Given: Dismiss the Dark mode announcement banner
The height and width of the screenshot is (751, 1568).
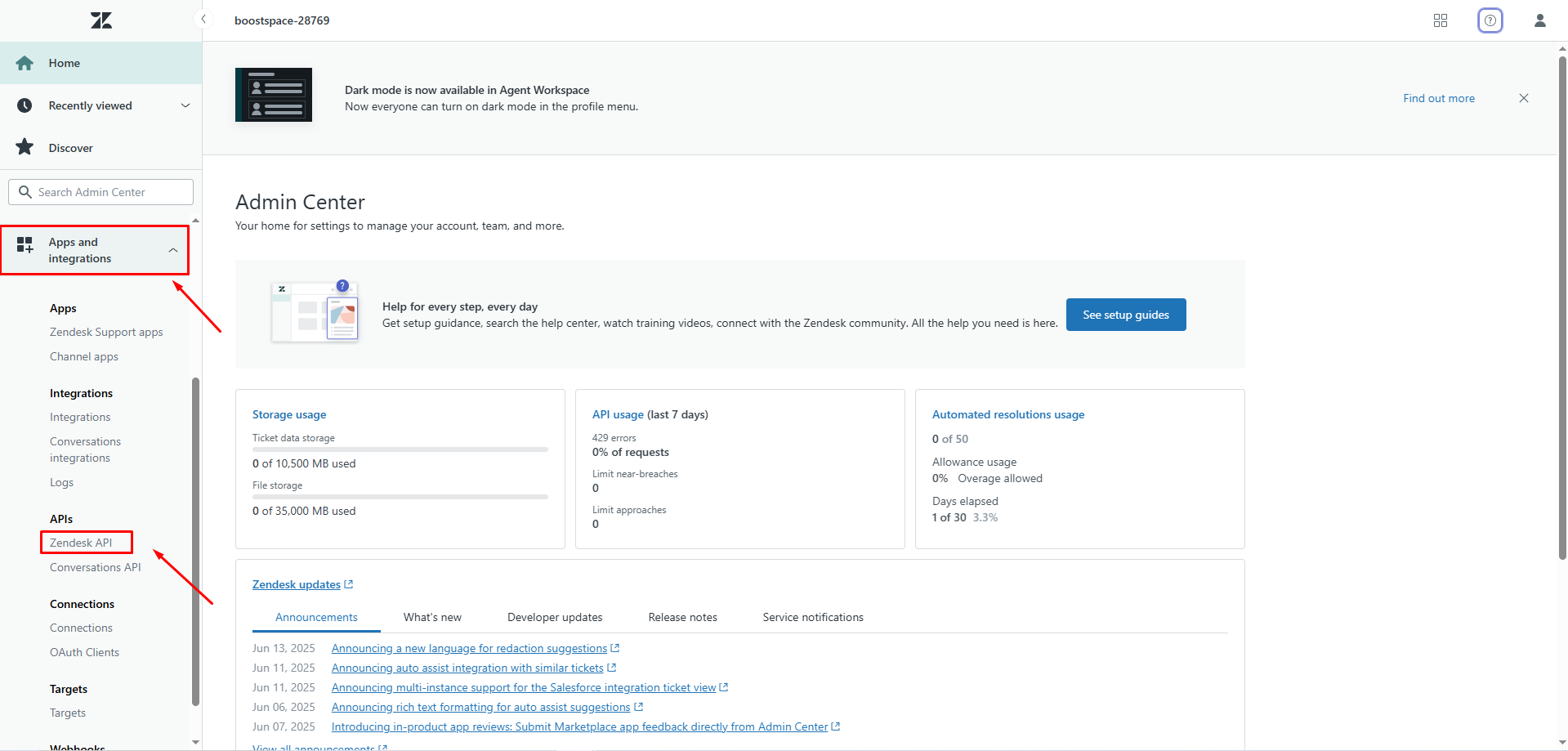Looking at the screenshot, I should pos(1524,98).
